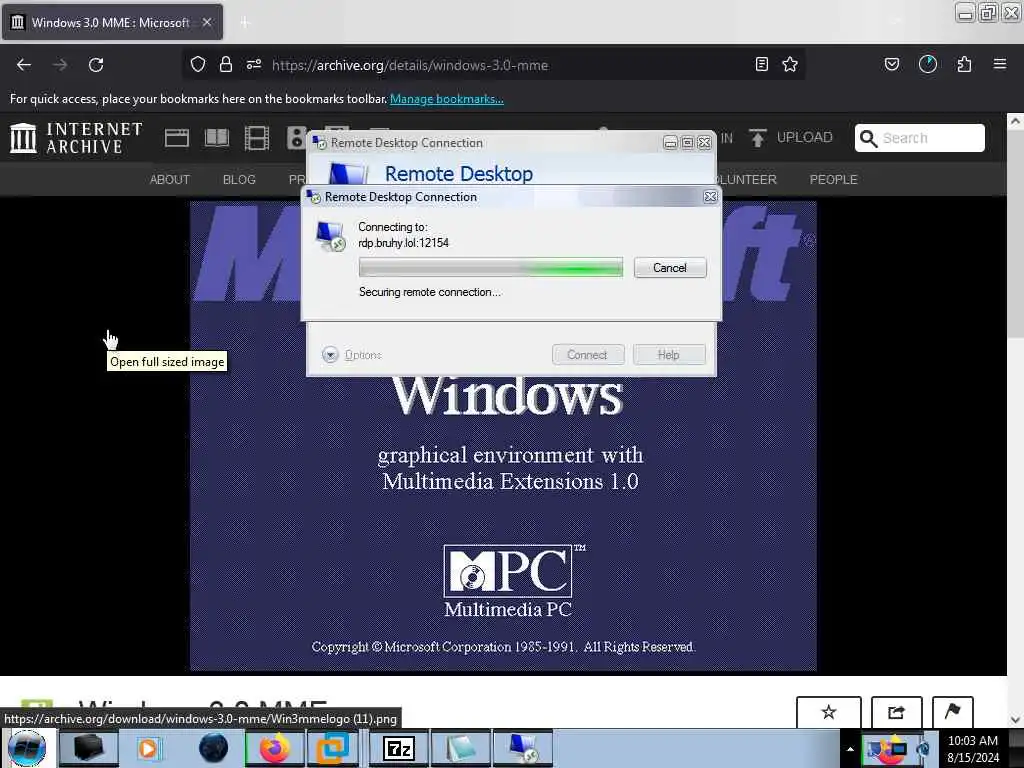
Task: Open Firefox account circle icon
Action: click(928, 65)
